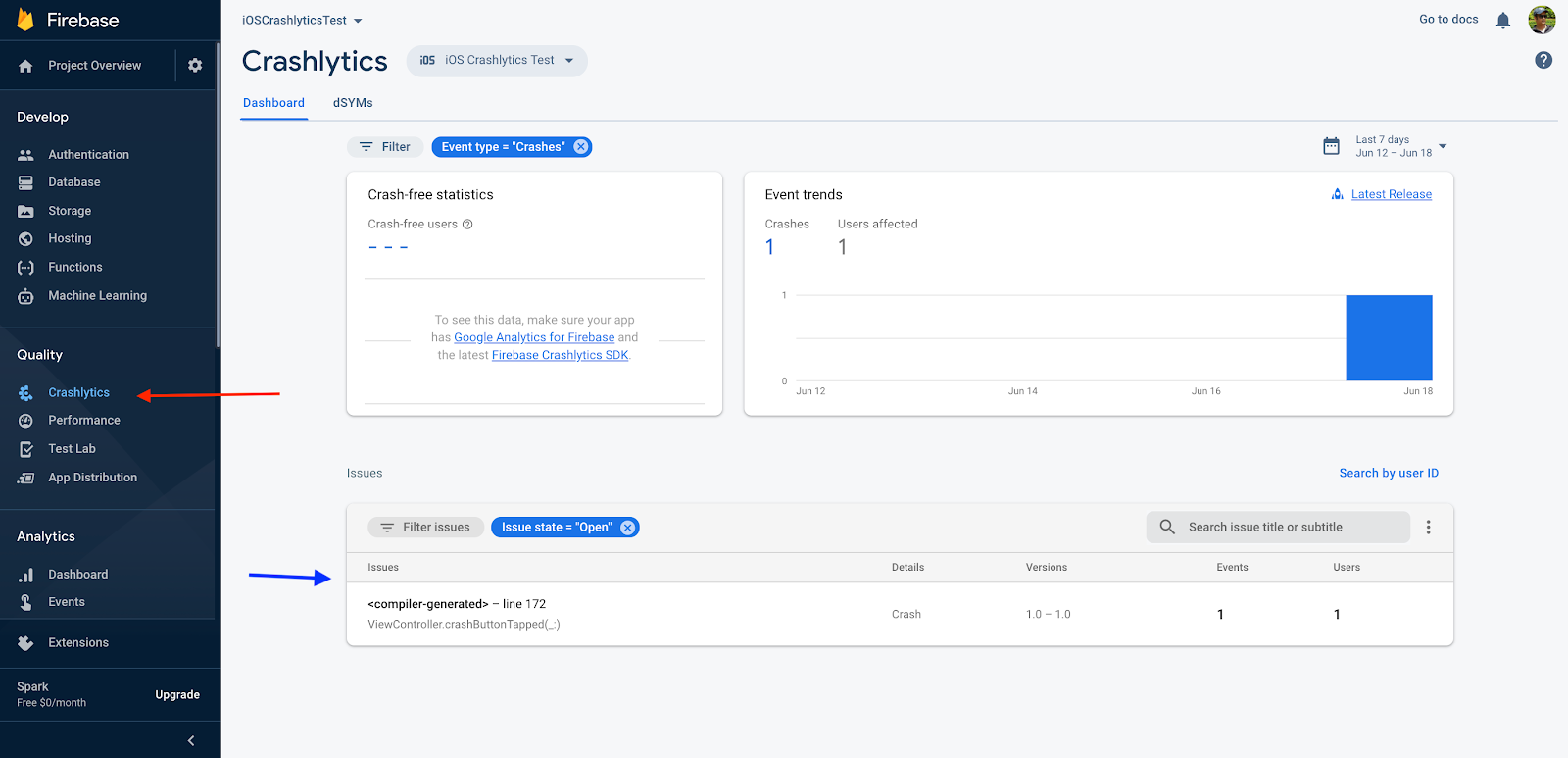This screenshot has height=758, width=1568.
Task: Click the Machine Learning robot icon
Action: [x=25, y=295]
